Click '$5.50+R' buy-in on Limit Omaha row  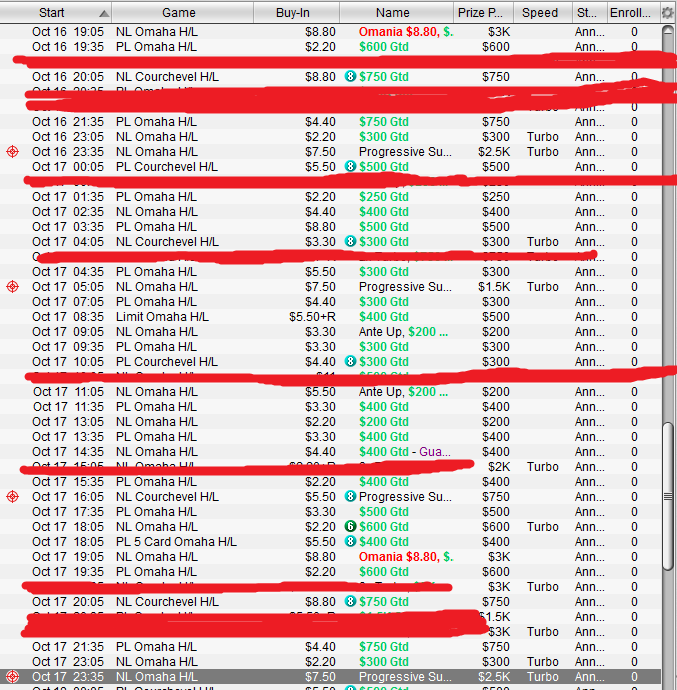313,317
